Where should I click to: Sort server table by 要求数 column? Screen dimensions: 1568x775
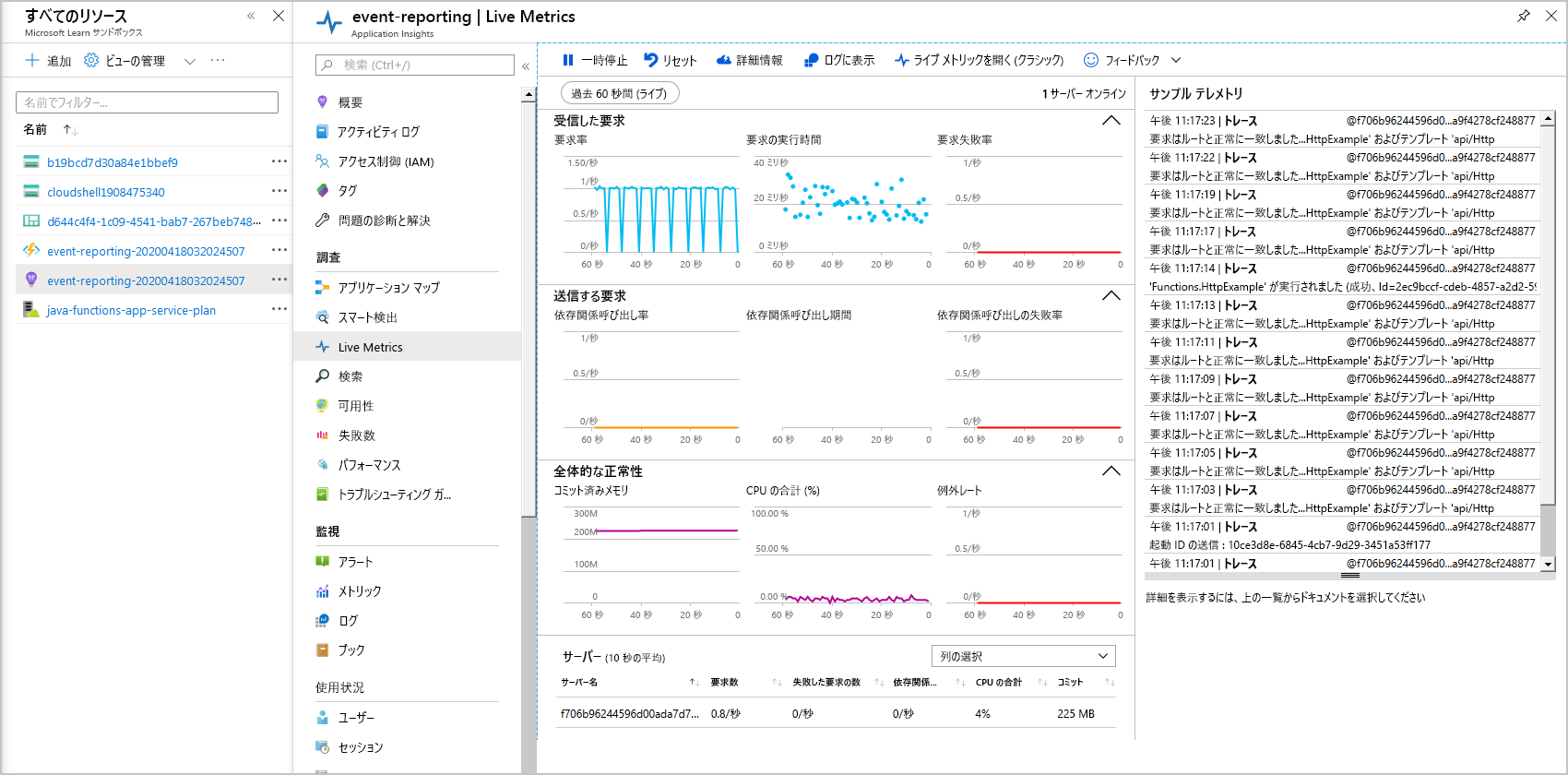pyautogui.click(x=776, y=683)
